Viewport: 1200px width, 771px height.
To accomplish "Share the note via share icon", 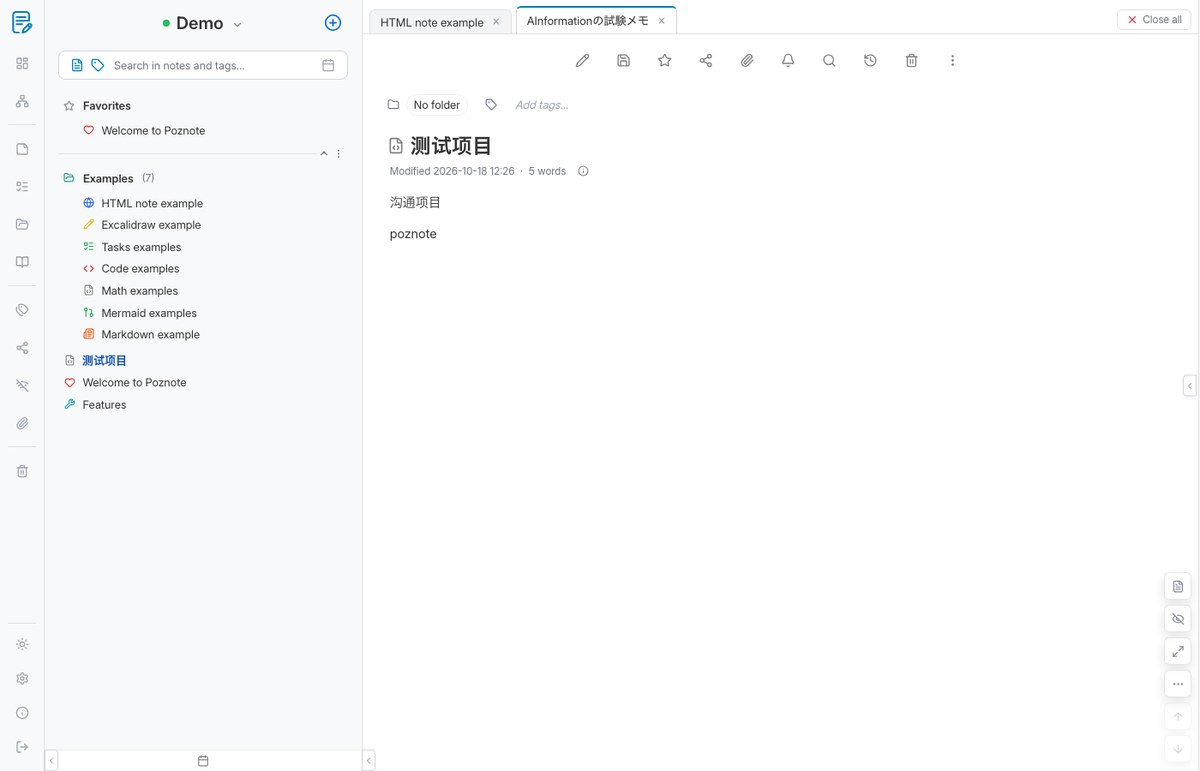I will tap(706, 61).
